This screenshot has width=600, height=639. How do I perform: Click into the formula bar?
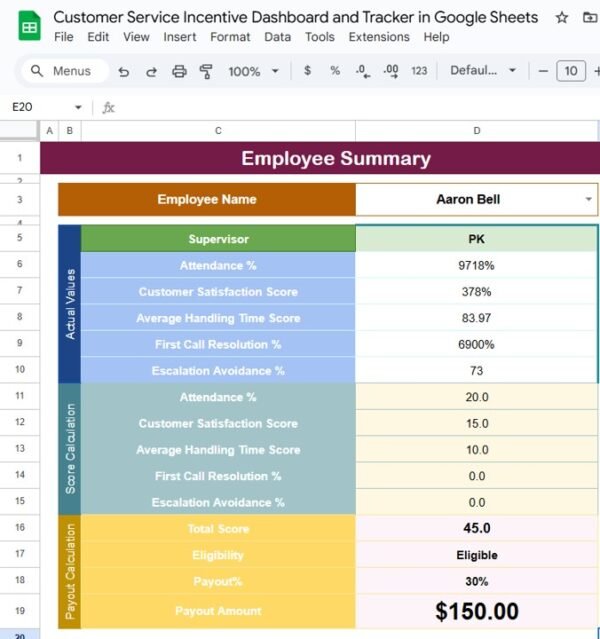pos(359,108)
